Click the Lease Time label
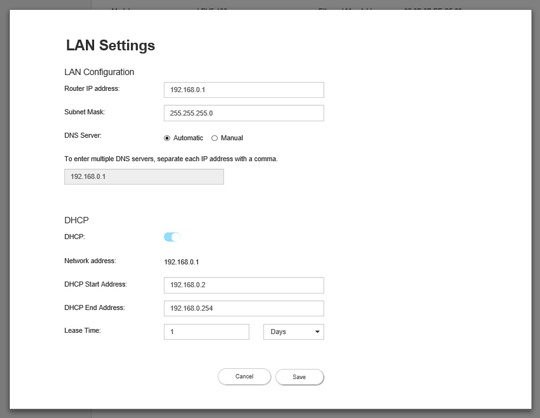 [83, 331]
